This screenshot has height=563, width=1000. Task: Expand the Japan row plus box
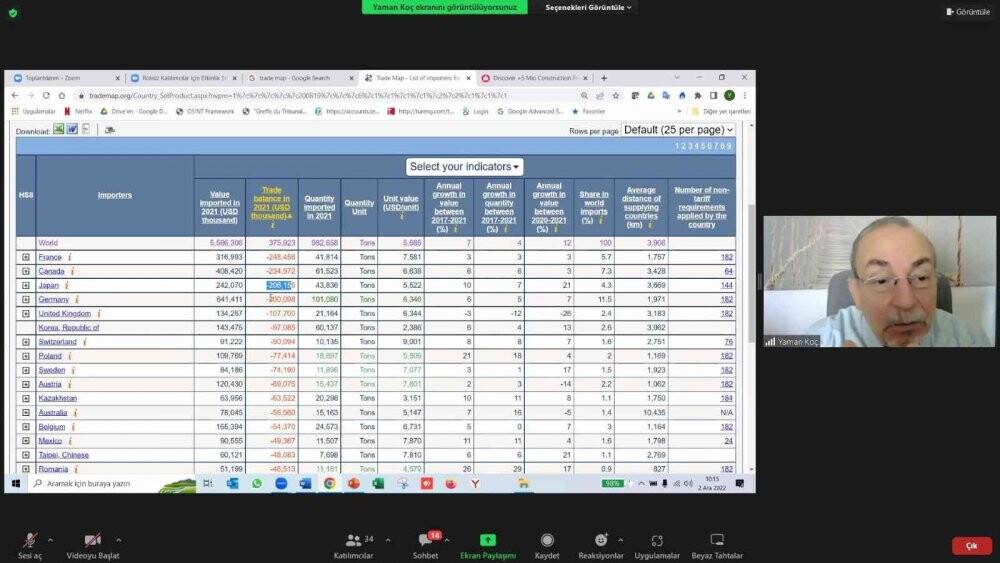[x=26, y=285]
